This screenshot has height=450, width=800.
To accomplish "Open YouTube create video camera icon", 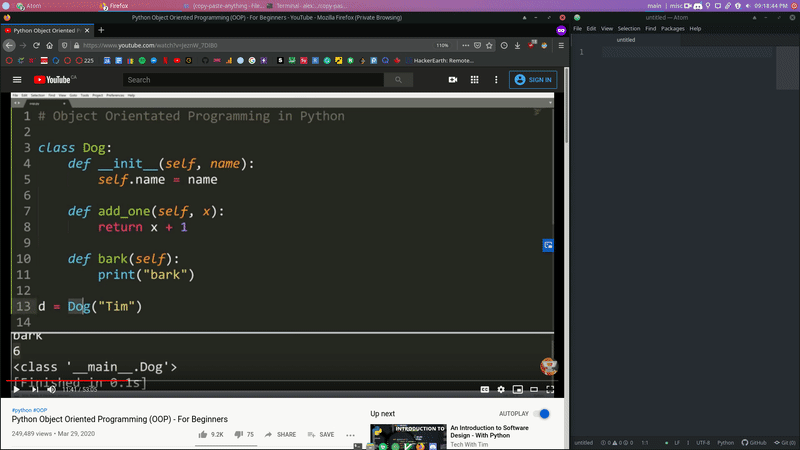I will pyautogui.click(x=453, y=80).
